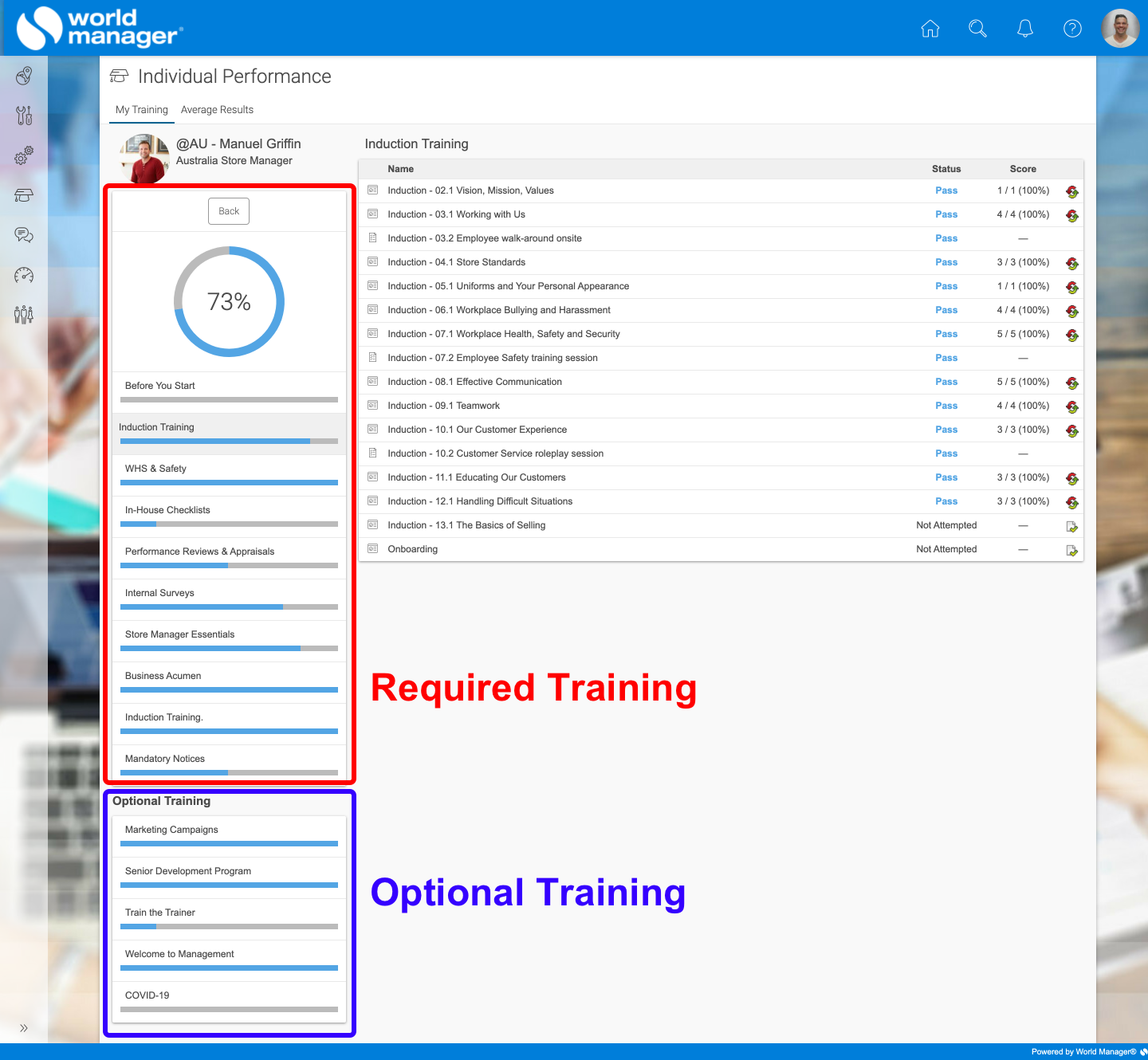Viewport: 1148px width, 1060px height.
Task: Open the Train the Trainer item
Action: [229, 919]
